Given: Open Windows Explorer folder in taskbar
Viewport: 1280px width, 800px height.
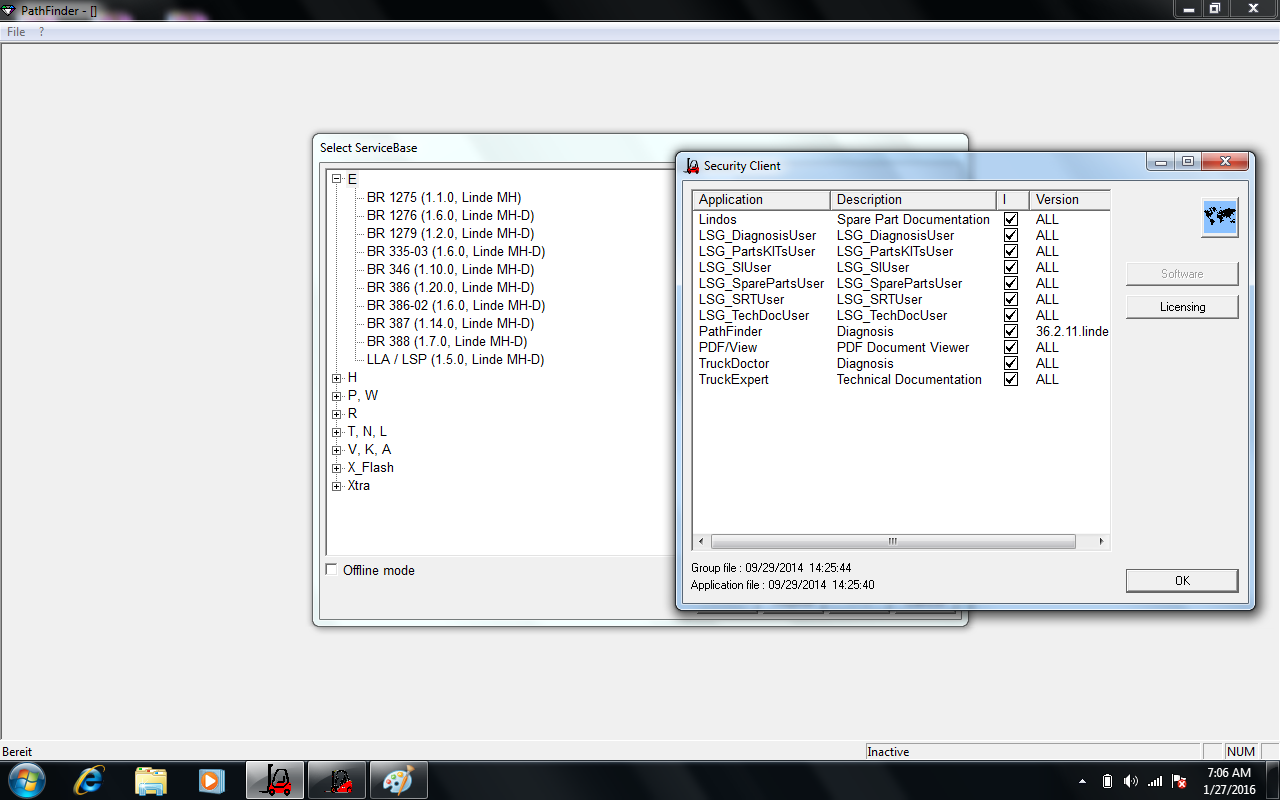Looking at the screenshot, I should click(151, 780).
